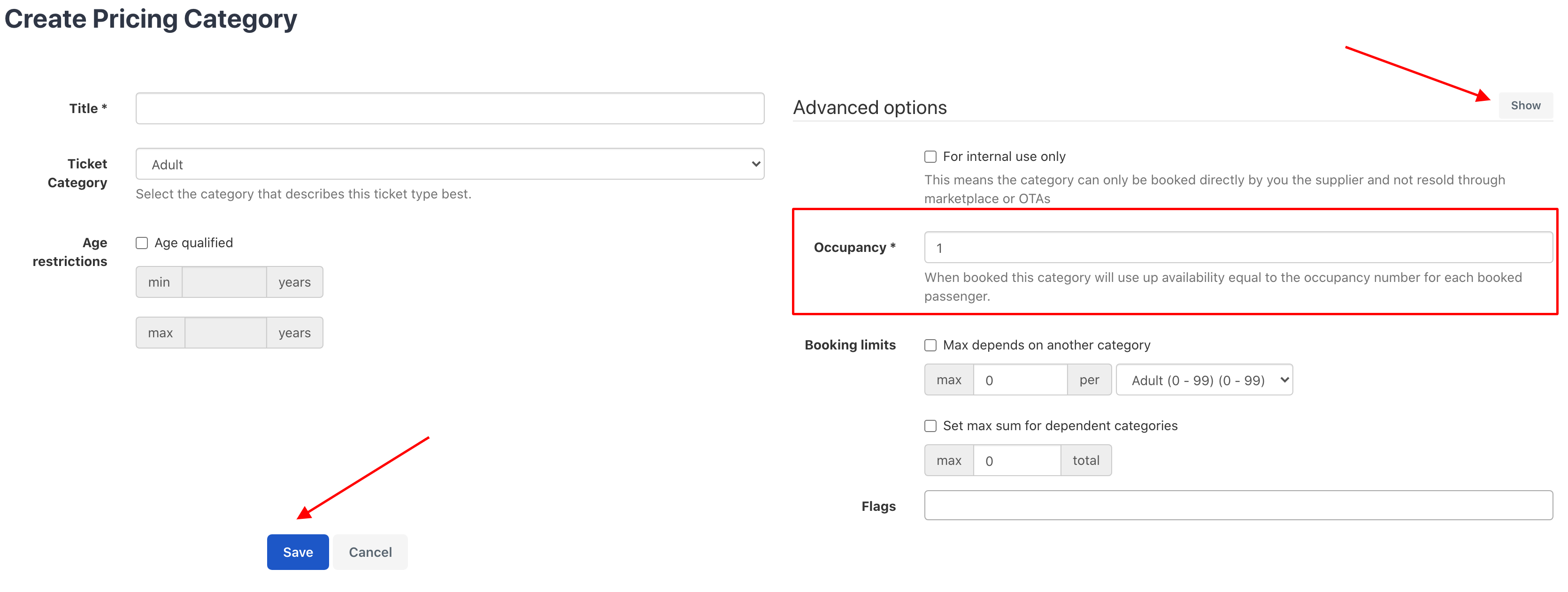Click the Advanced options heading
The width and height of the screenshot is (1568, 592).
pos(869,107)
